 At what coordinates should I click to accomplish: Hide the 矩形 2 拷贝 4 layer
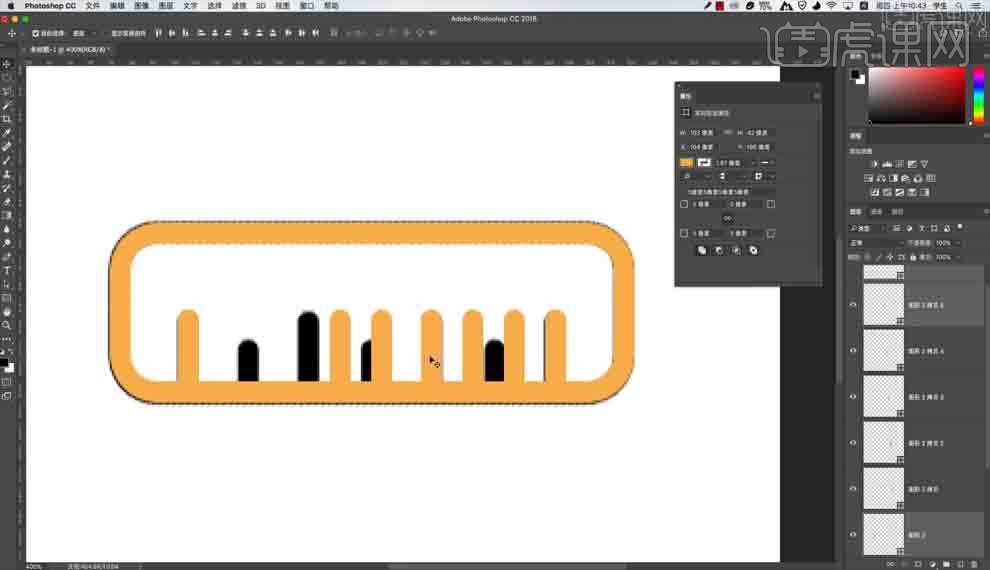(x=853, y=351)
